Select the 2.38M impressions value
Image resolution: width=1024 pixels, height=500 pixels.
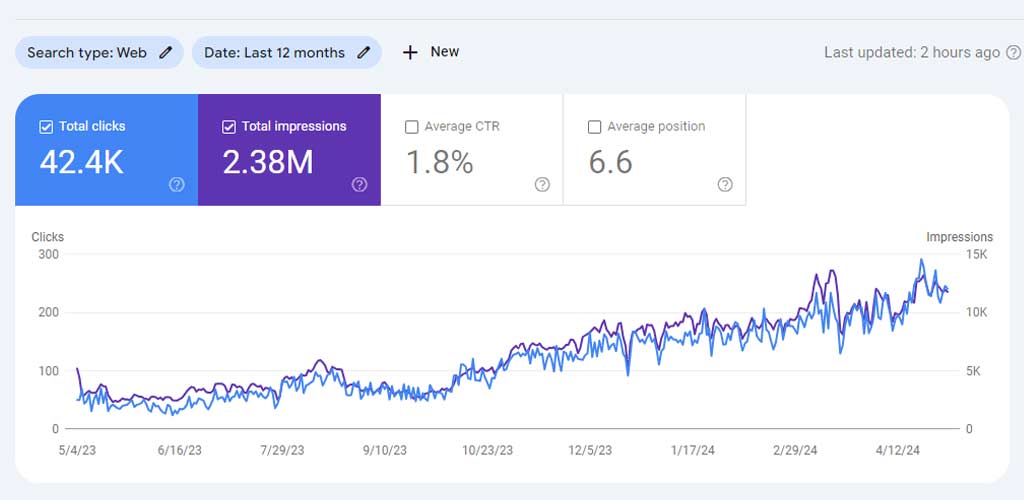click(x=268, y=163)
